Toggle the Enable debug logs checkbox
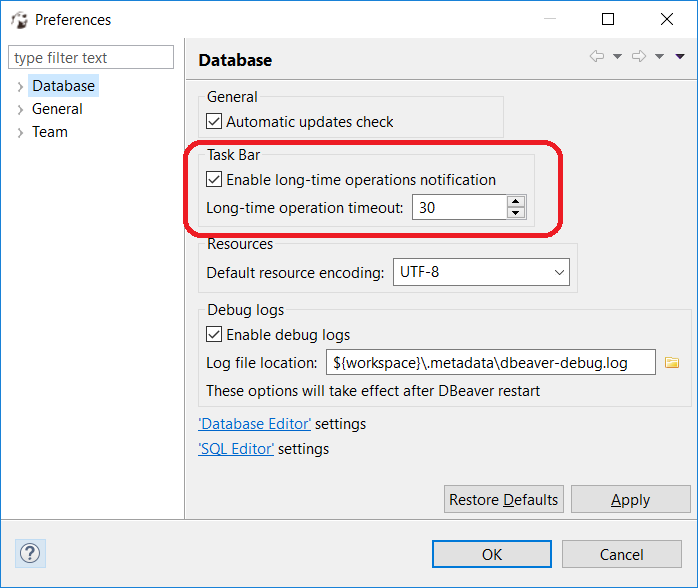Screen dimensions: 698x588 point(214,335)
